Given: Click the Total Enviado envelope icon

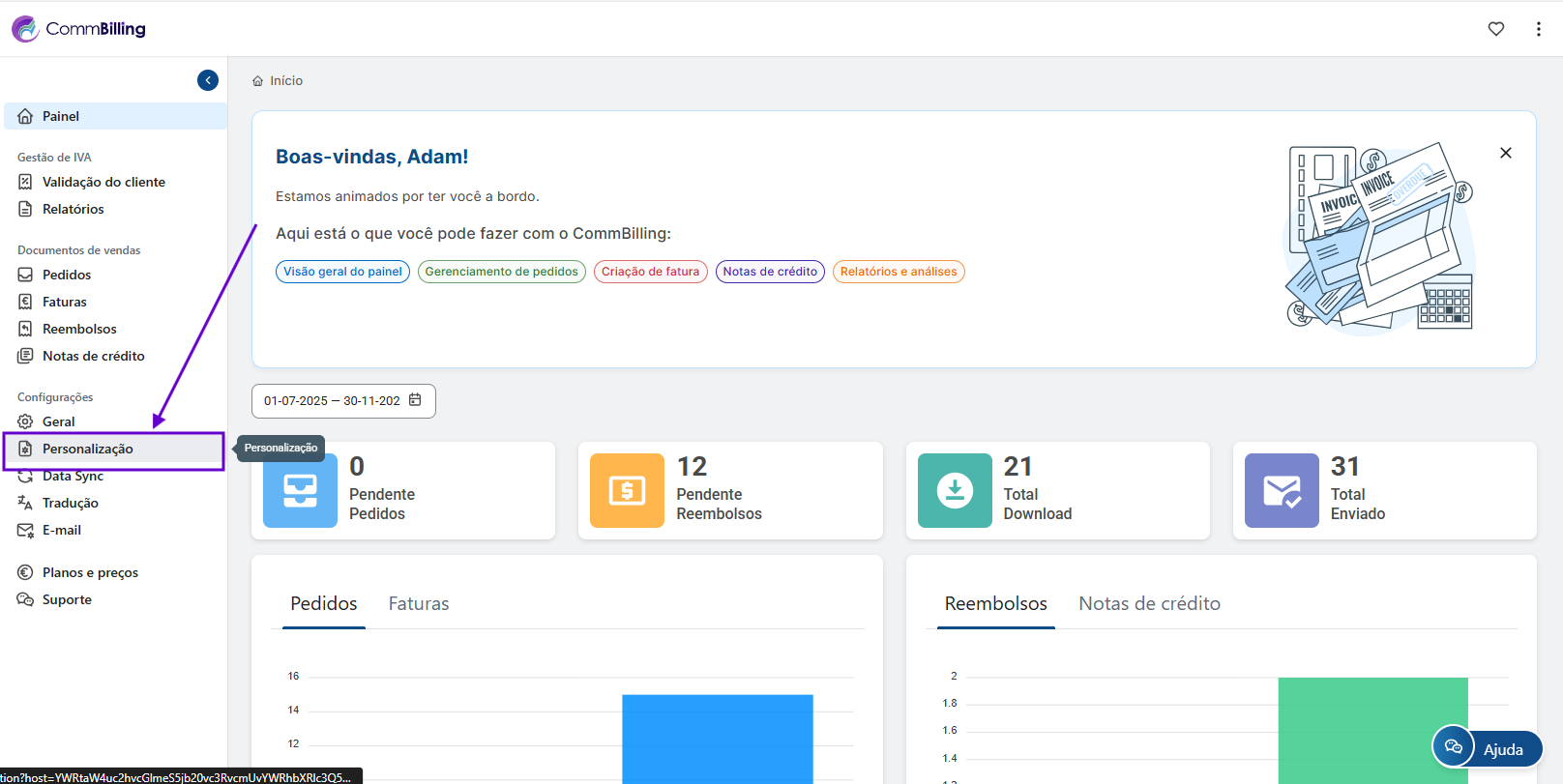Looking at the screenshot, I should click(1281, 490).
